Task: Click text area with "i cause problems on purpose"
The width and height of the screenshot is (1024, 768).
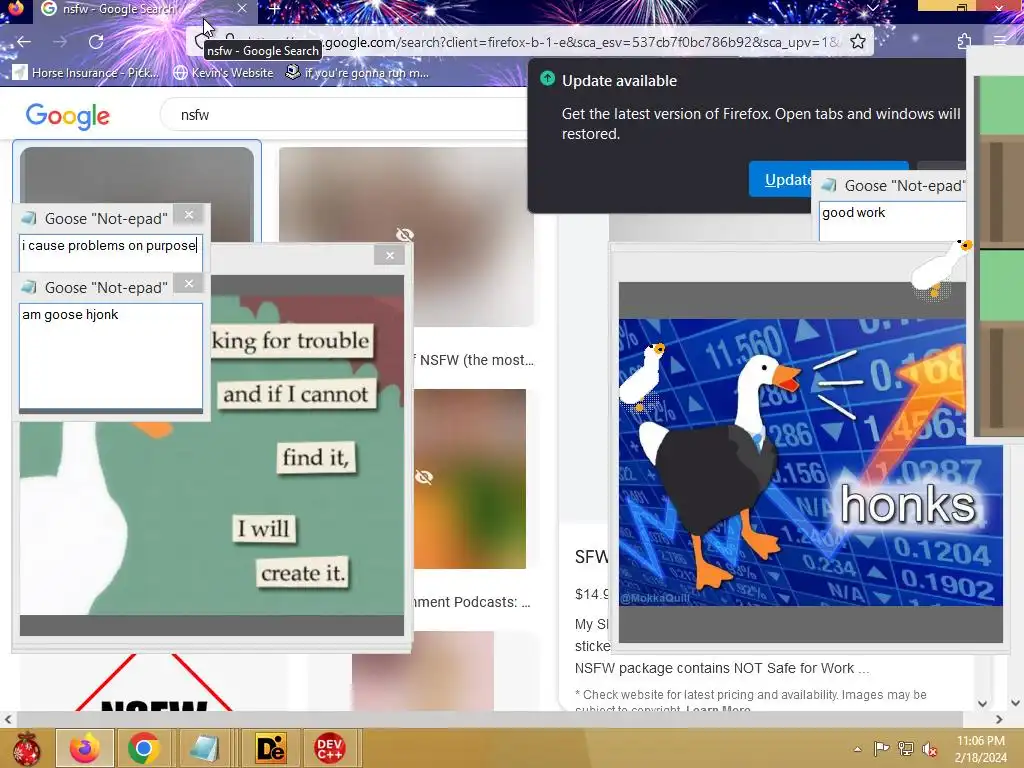Action: point(111,252)
